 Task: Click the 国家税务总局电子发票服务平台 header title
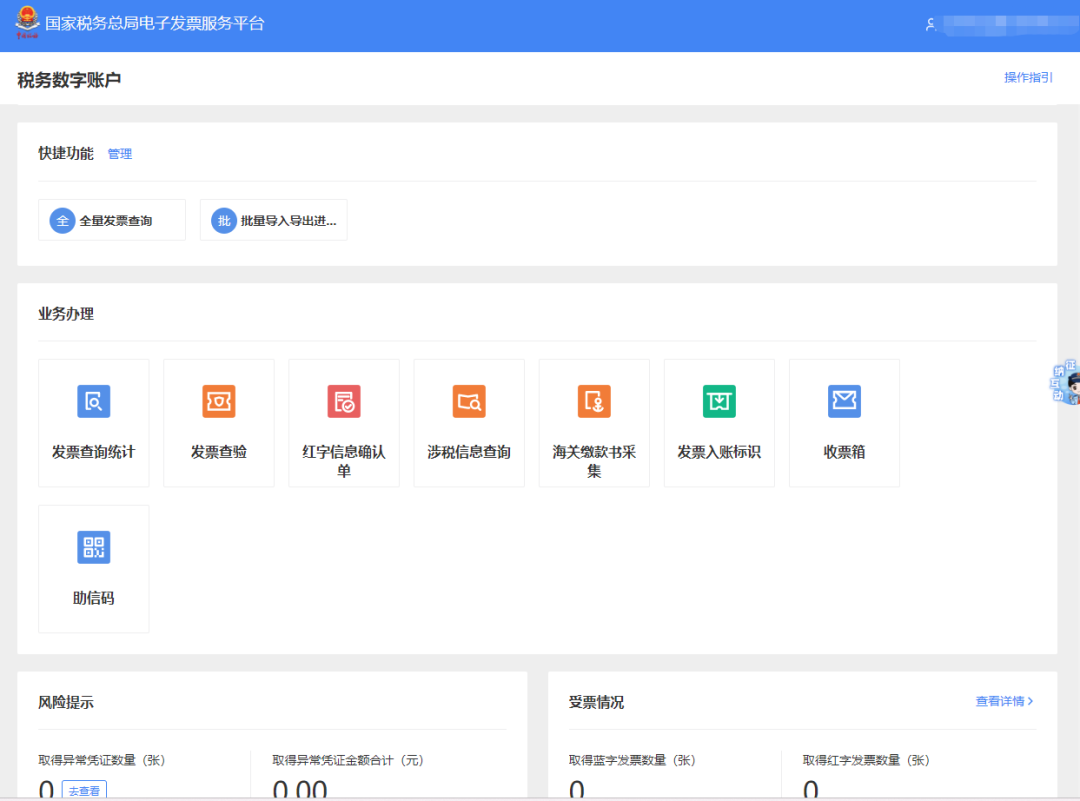tap(155, 23)
